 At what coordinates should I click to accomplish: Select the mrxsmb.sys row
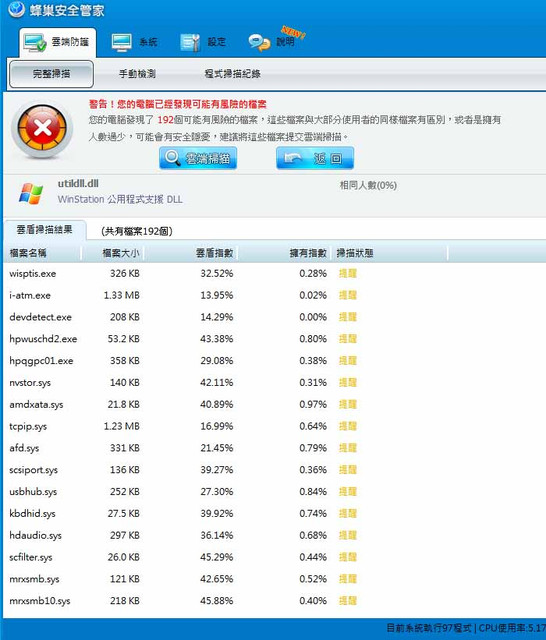[274, 579]
